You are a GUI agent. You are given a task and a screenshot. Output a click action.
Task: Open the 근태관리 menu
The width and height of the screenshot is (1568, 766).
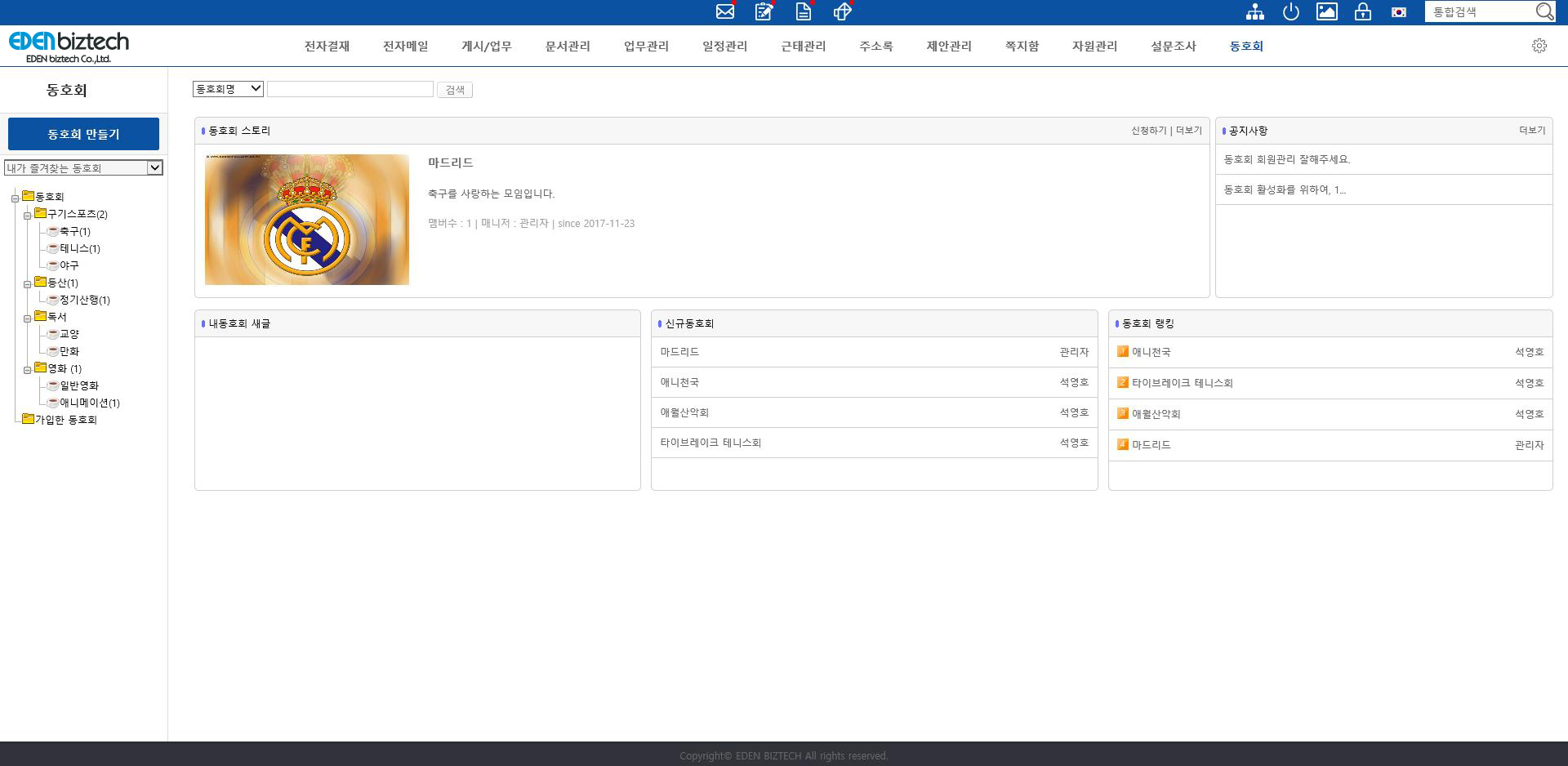(x=803, y=46)
